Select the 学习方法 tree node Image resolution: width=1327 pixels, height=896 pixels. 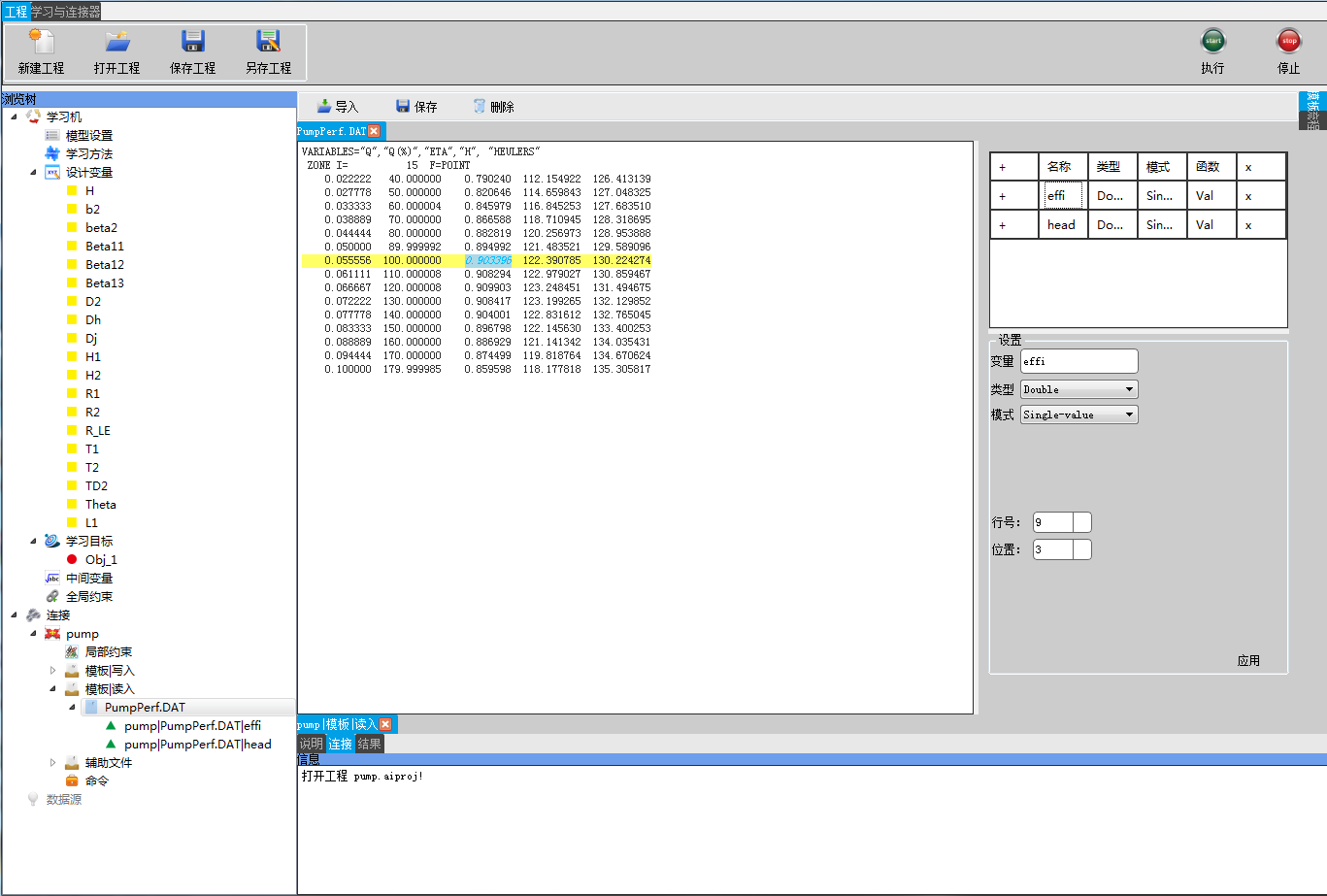coord(89,153)
